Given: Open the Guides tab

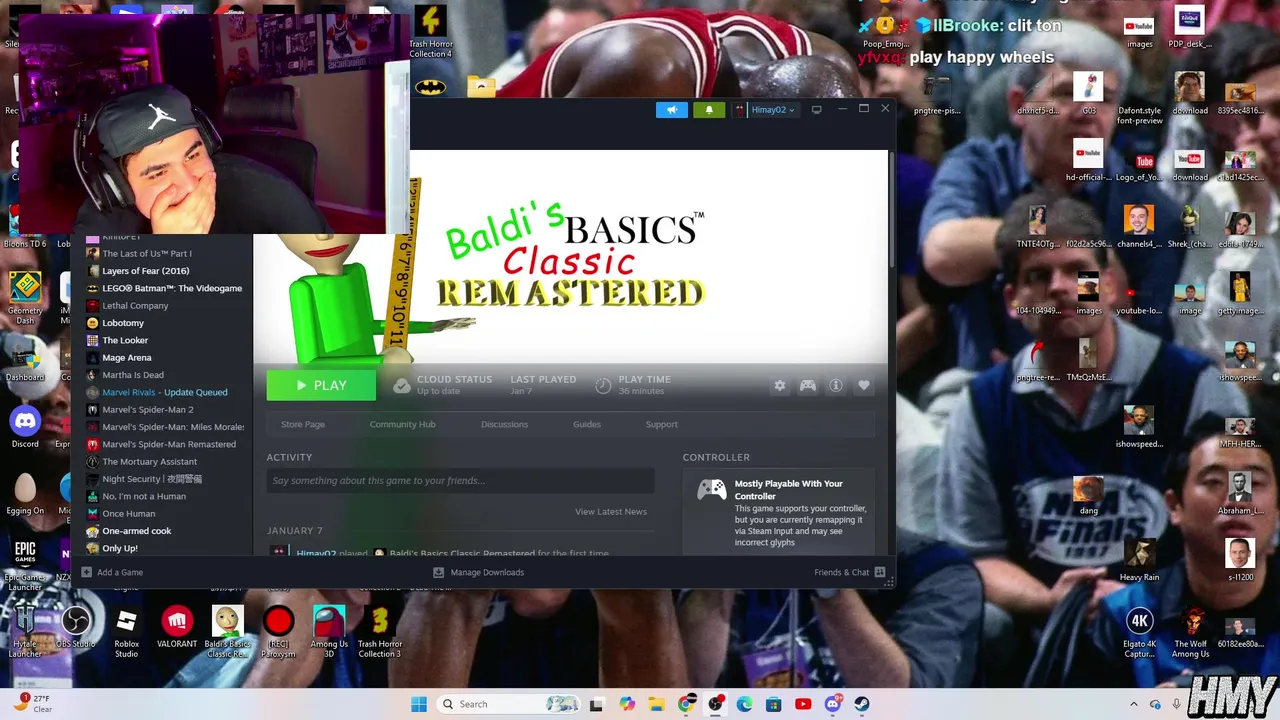Looking at the screenshot, I should click(x=586, y=424).
